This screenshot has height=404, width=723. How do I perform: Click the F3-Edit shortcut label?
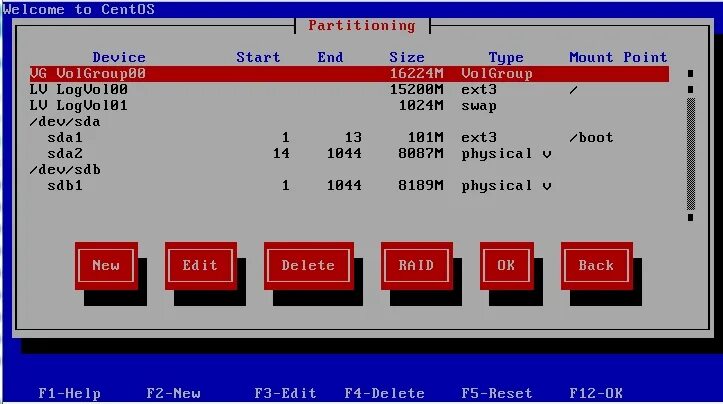[285, 393]
